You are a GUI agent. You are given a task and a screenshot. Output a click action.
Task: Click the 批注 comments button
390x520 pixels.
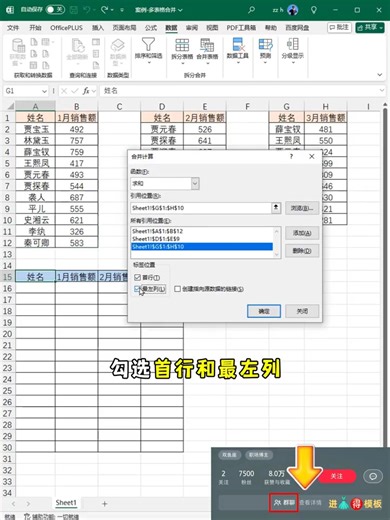[x=339, y=27]
